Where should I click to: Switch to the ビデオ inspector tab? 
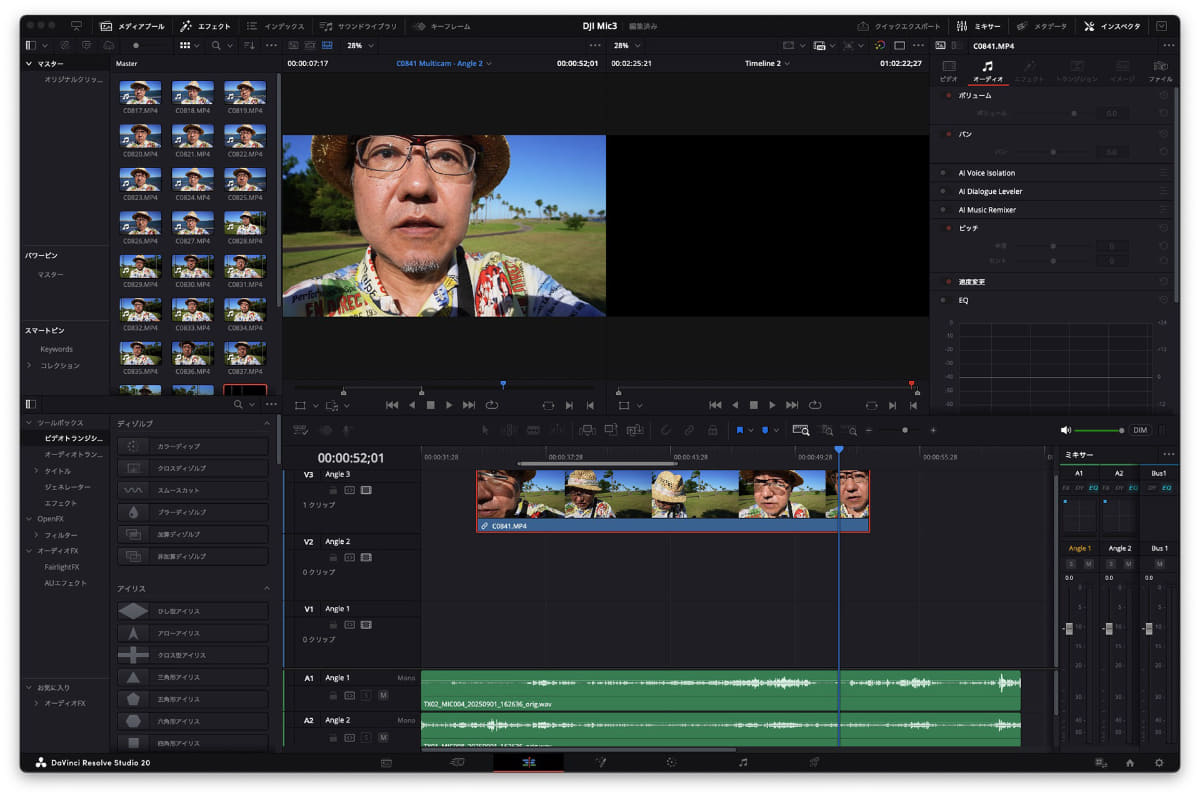coord(948,71)
